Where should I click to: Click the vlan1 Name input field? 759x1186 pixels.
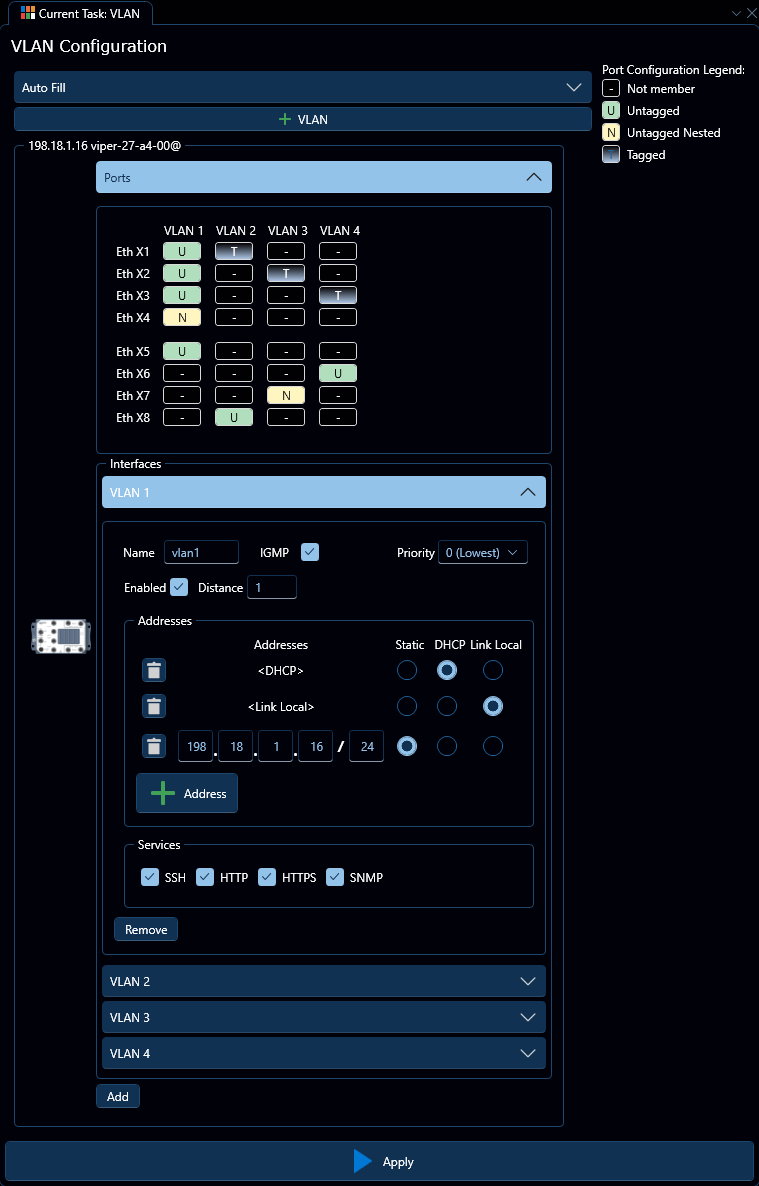(201, 553)
